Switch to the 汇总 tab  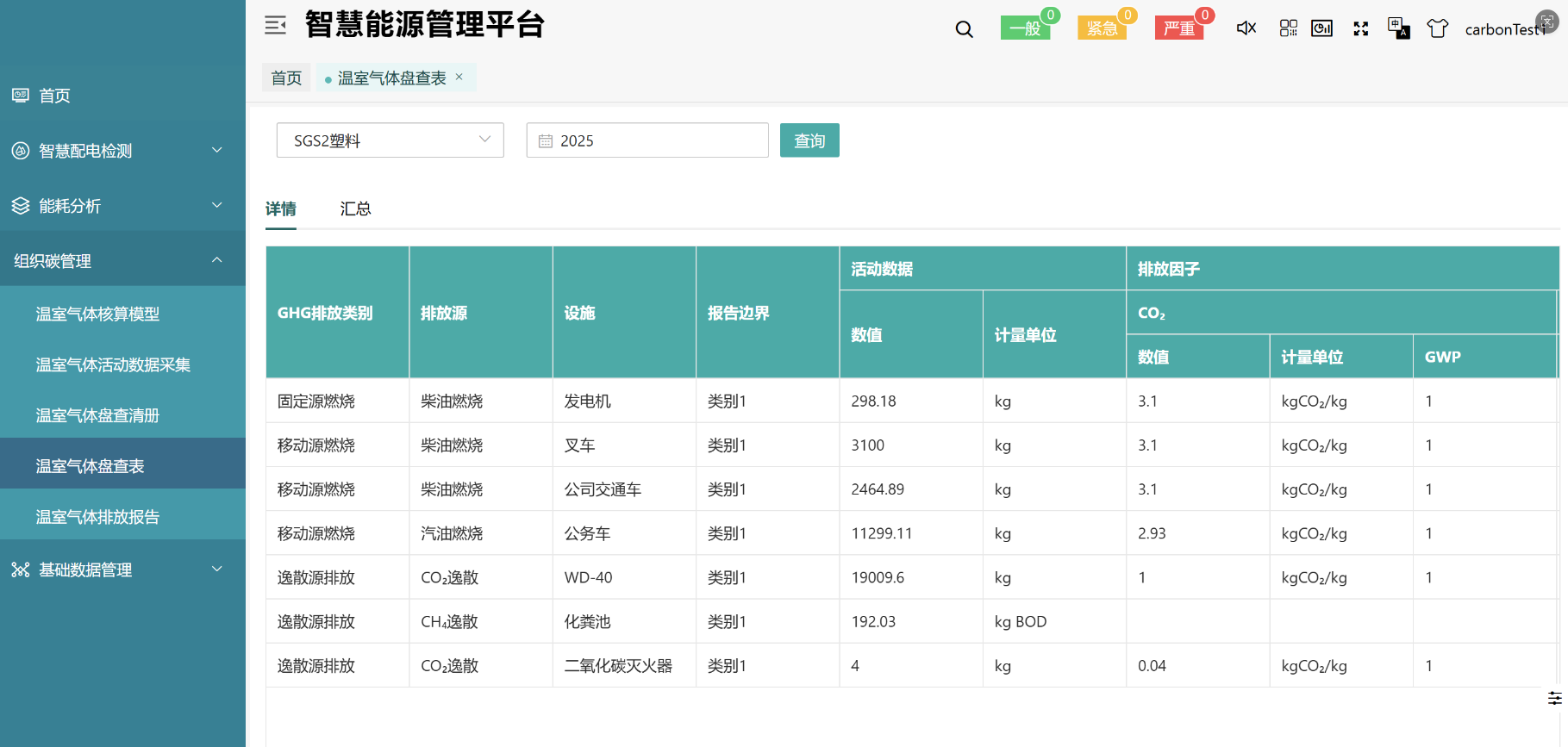(355, 209)
